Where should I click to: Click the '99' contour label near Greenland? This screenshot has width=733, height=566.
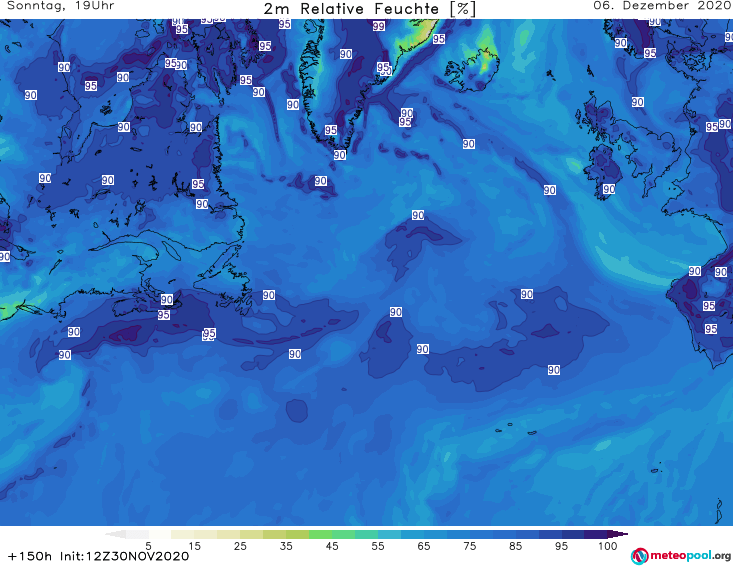click(379, 26)
